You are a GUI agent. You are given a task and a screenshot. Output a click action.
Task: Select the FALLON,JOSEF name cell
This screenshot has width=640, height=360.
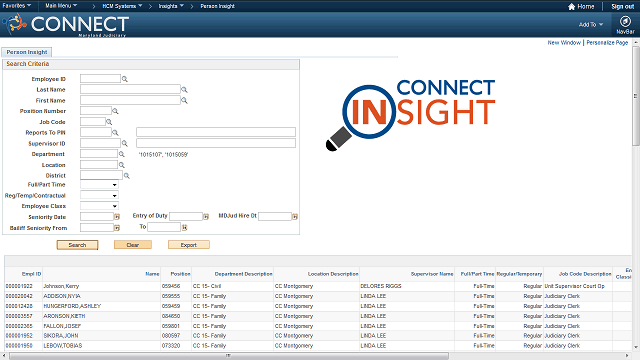coord(62,326)
